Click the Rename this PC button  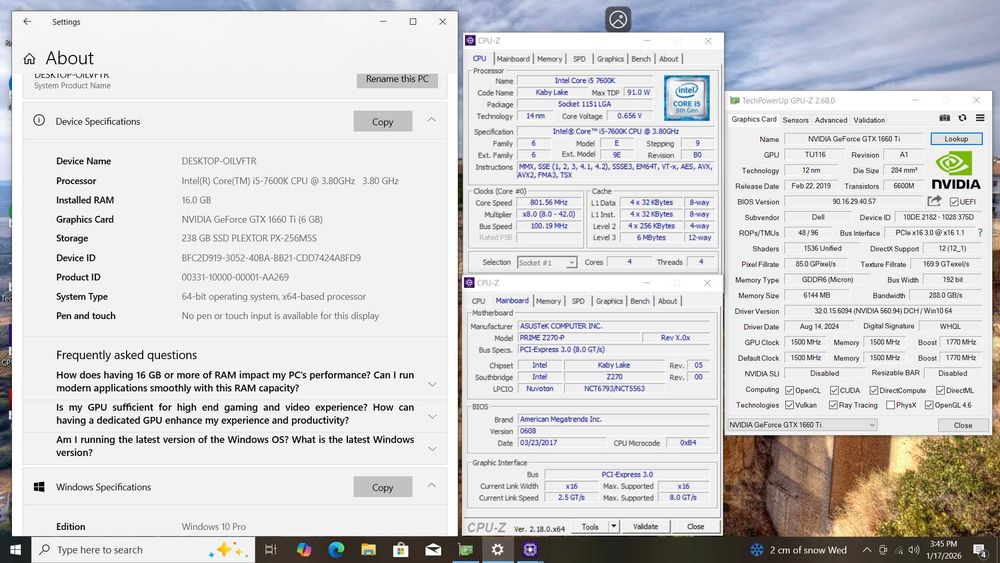pos(397,79)
